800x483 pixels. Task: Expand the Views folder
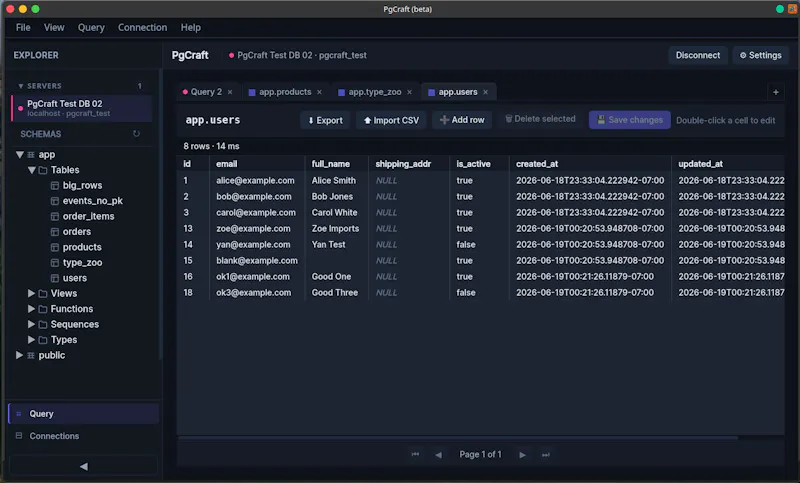[x=31, y=293]
